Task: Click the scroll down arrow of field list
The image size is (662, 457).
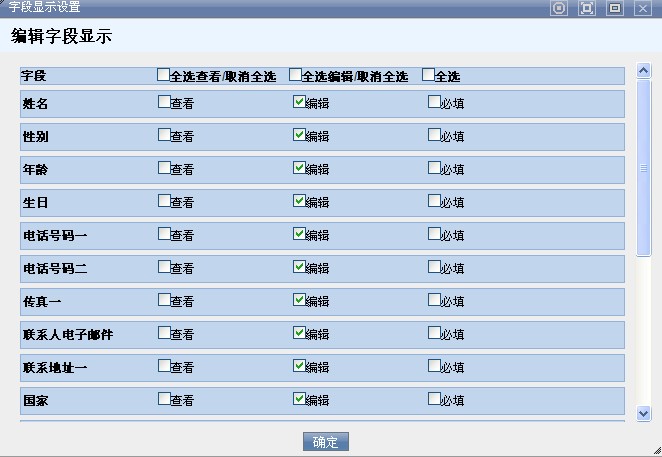Action: [x=644, y=412]
